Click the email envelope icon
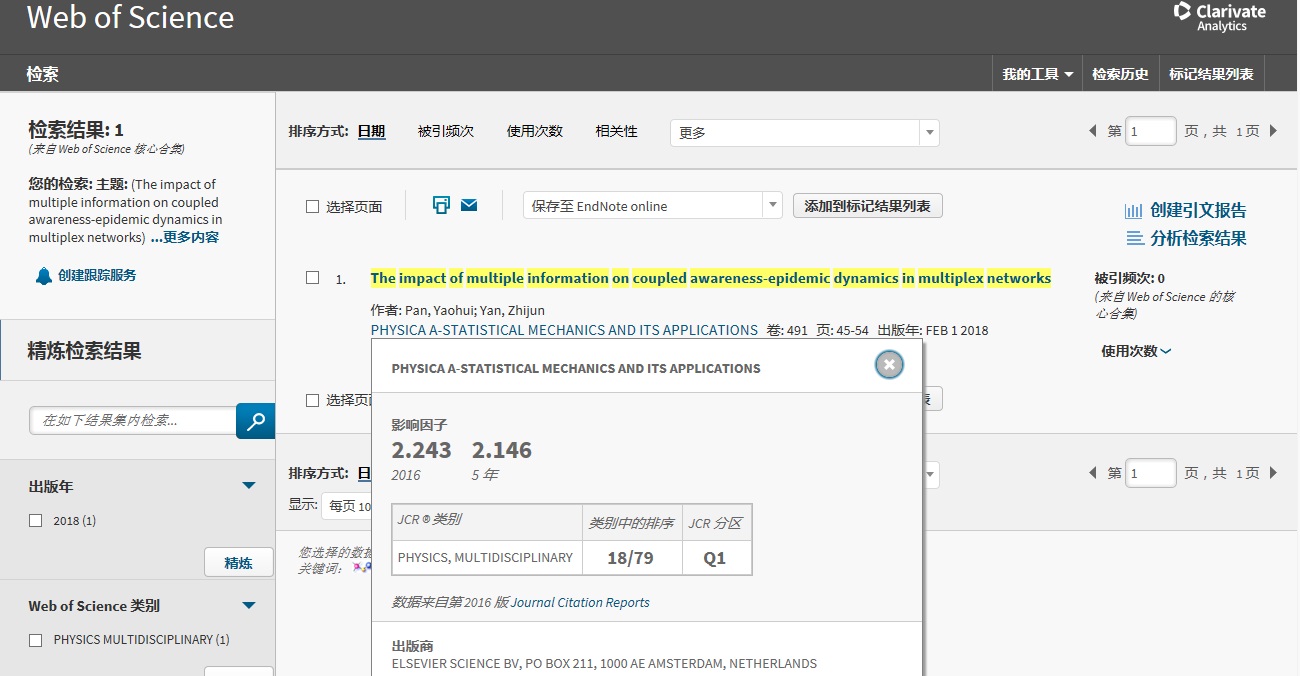 [x=469, y=205]
